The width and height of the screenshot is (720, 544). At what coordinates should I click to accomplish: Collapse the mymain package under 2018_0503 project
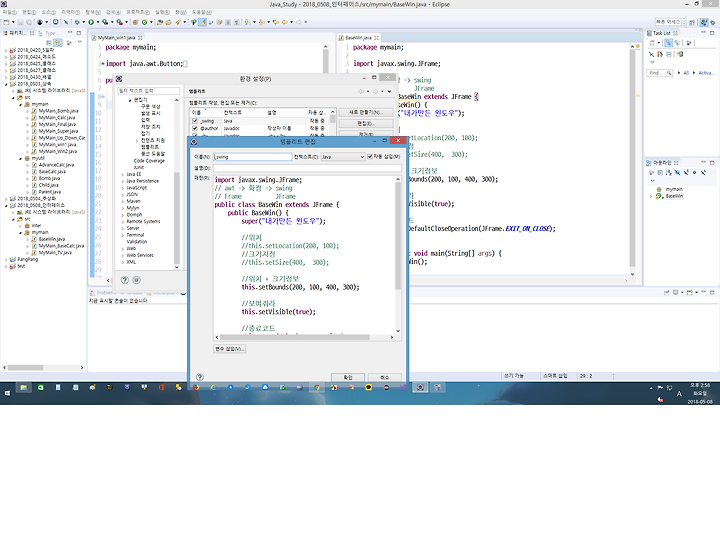(x=21, y=104)
